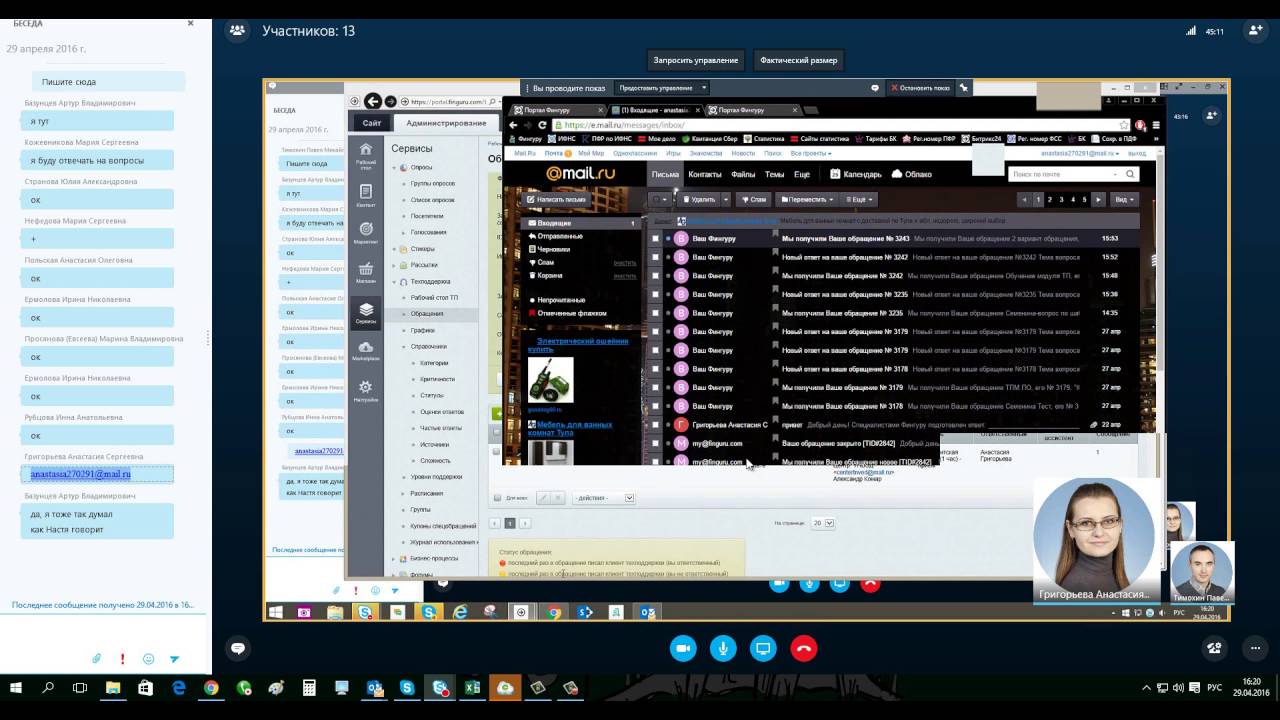Open the more options three-dots button
The width and height of the screenshot is (1280, 720).
tap(1254, 648)
